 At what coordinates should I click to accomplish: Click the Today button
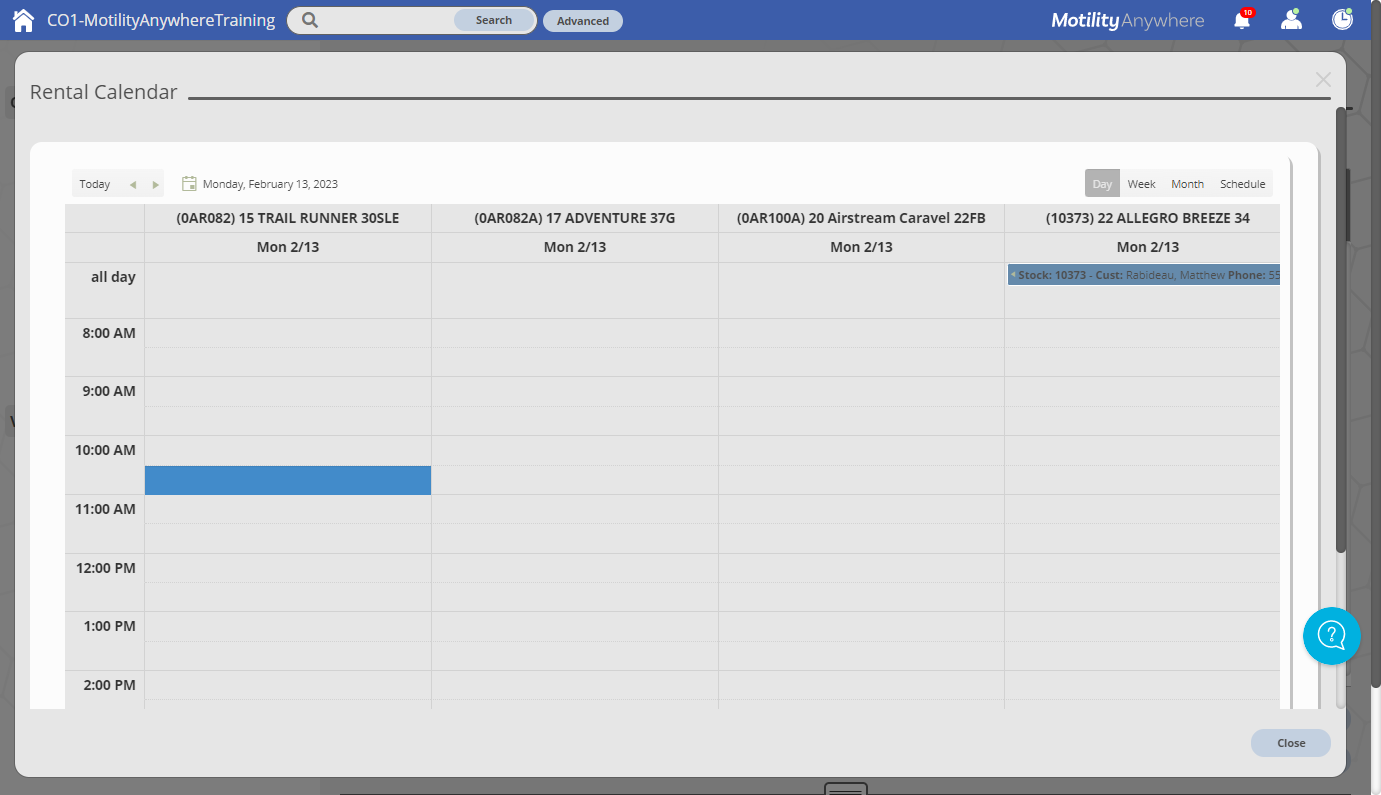pos(95,184)
